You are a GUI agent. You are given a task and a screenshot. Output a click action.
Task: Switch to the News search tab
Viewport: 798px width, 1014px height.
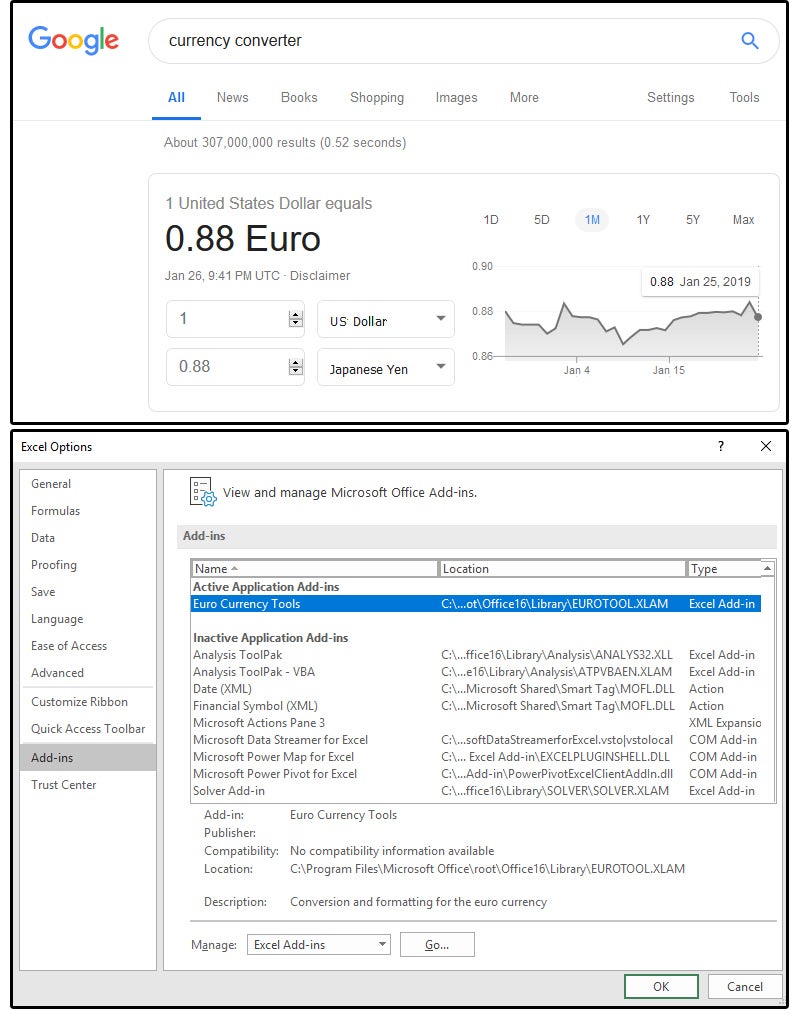233,98
